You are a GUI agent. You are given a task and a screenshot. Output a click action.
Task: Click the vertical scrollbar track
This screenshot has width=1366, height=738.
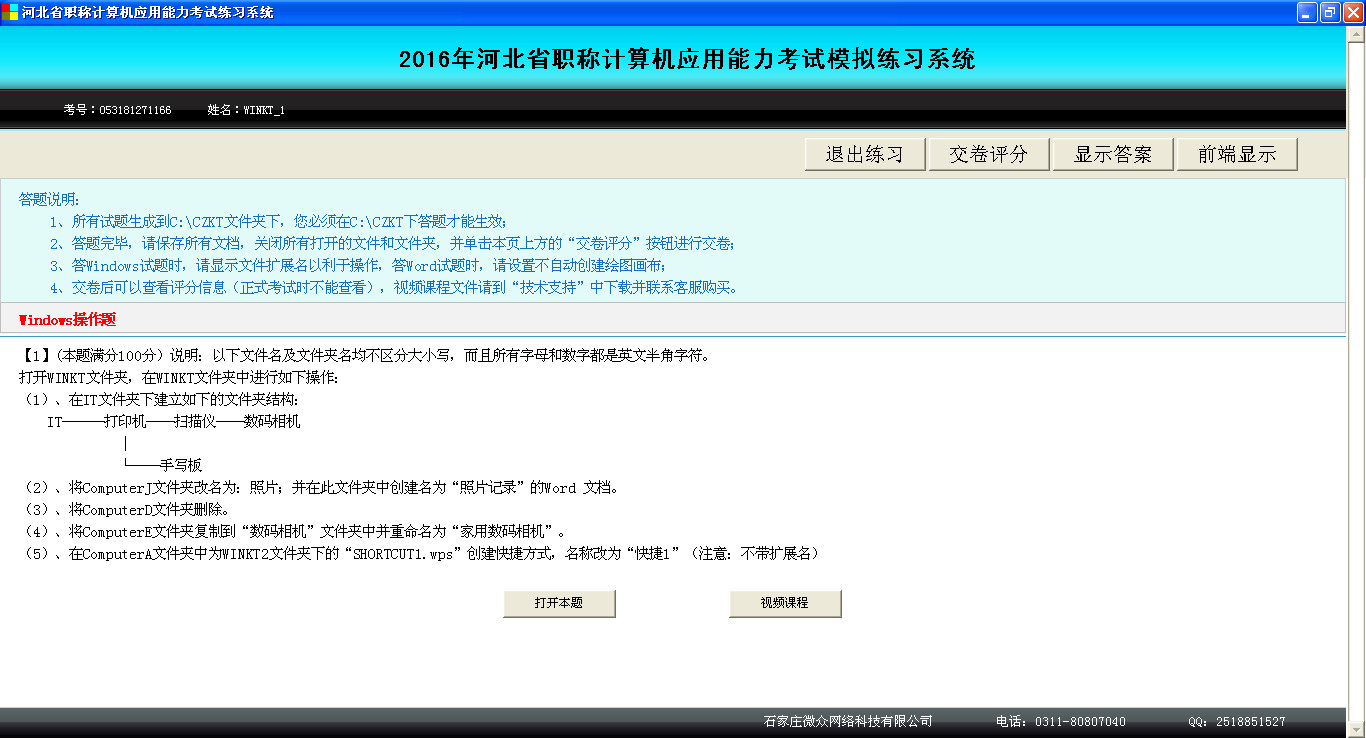tap(1355, 400)
